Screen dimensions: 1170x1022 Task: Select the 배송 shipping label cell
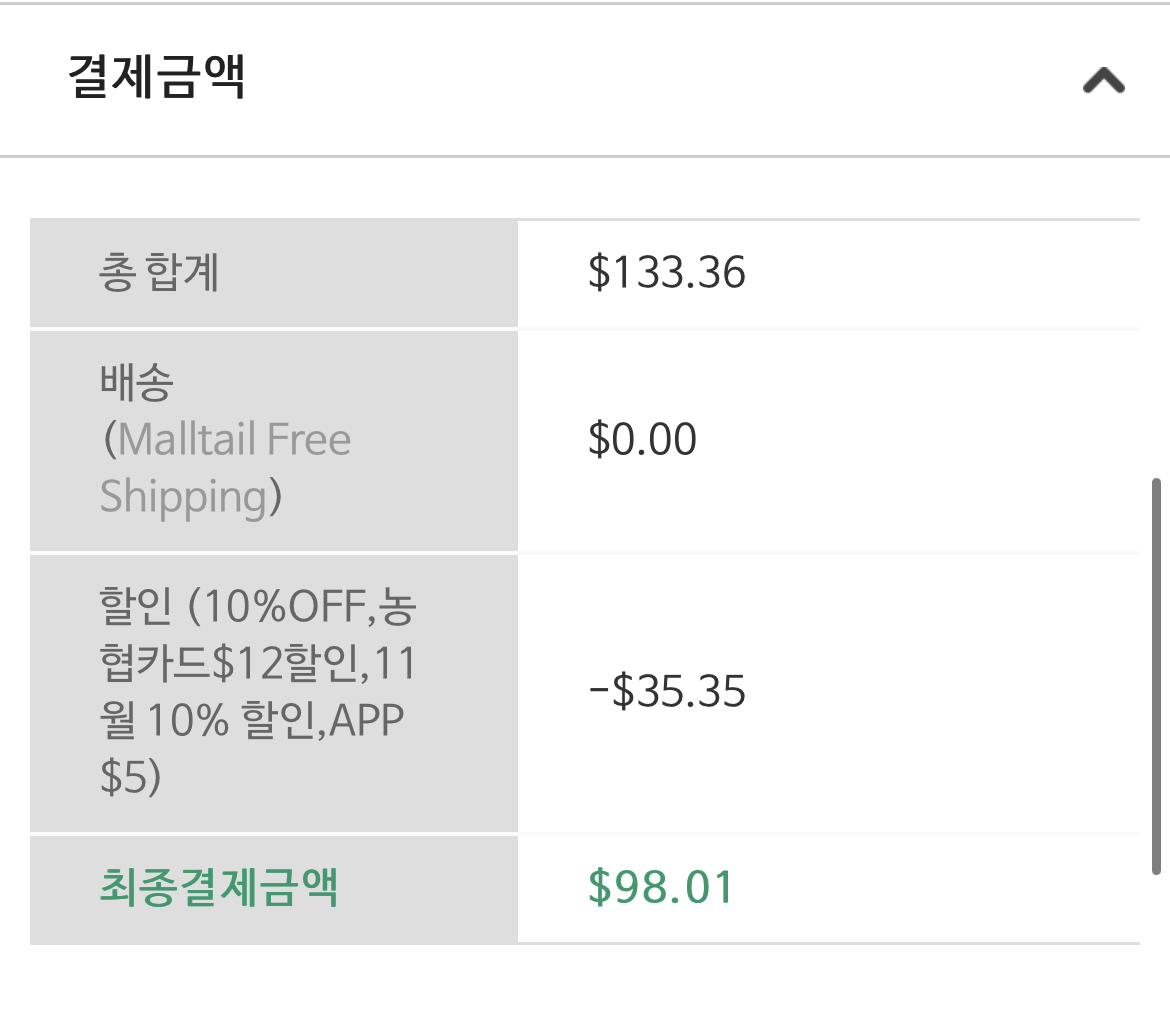274,441
